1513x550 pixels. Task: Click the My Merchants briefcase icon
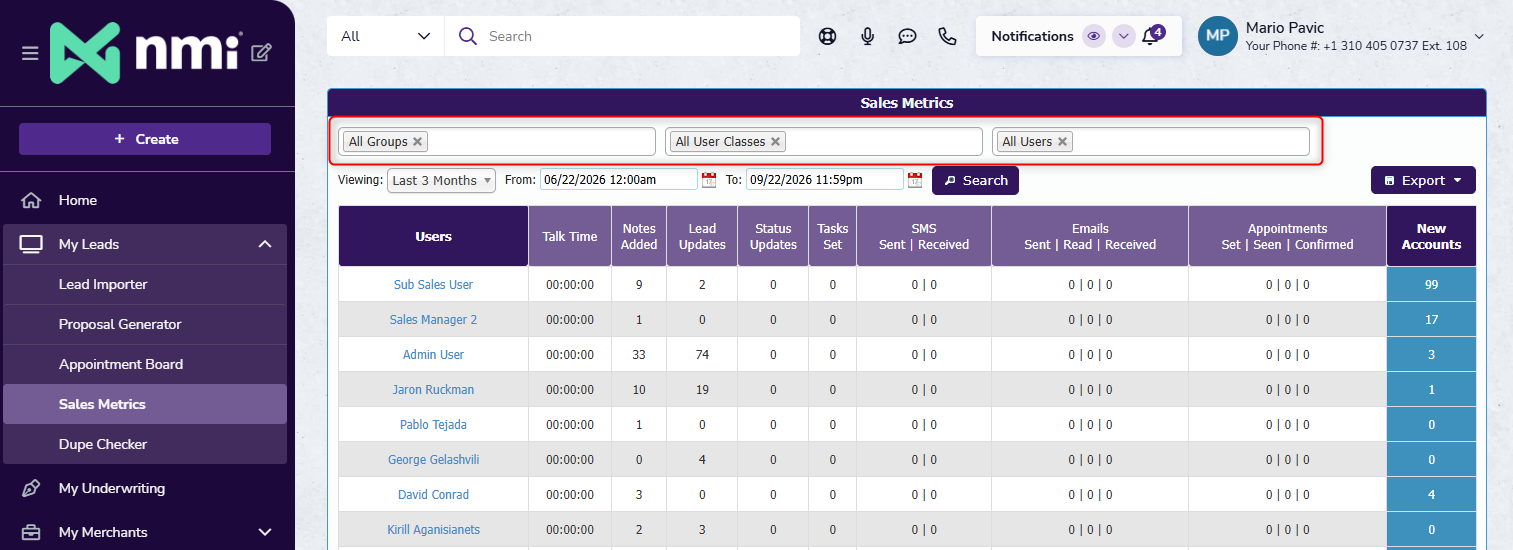tap(31, 532)
